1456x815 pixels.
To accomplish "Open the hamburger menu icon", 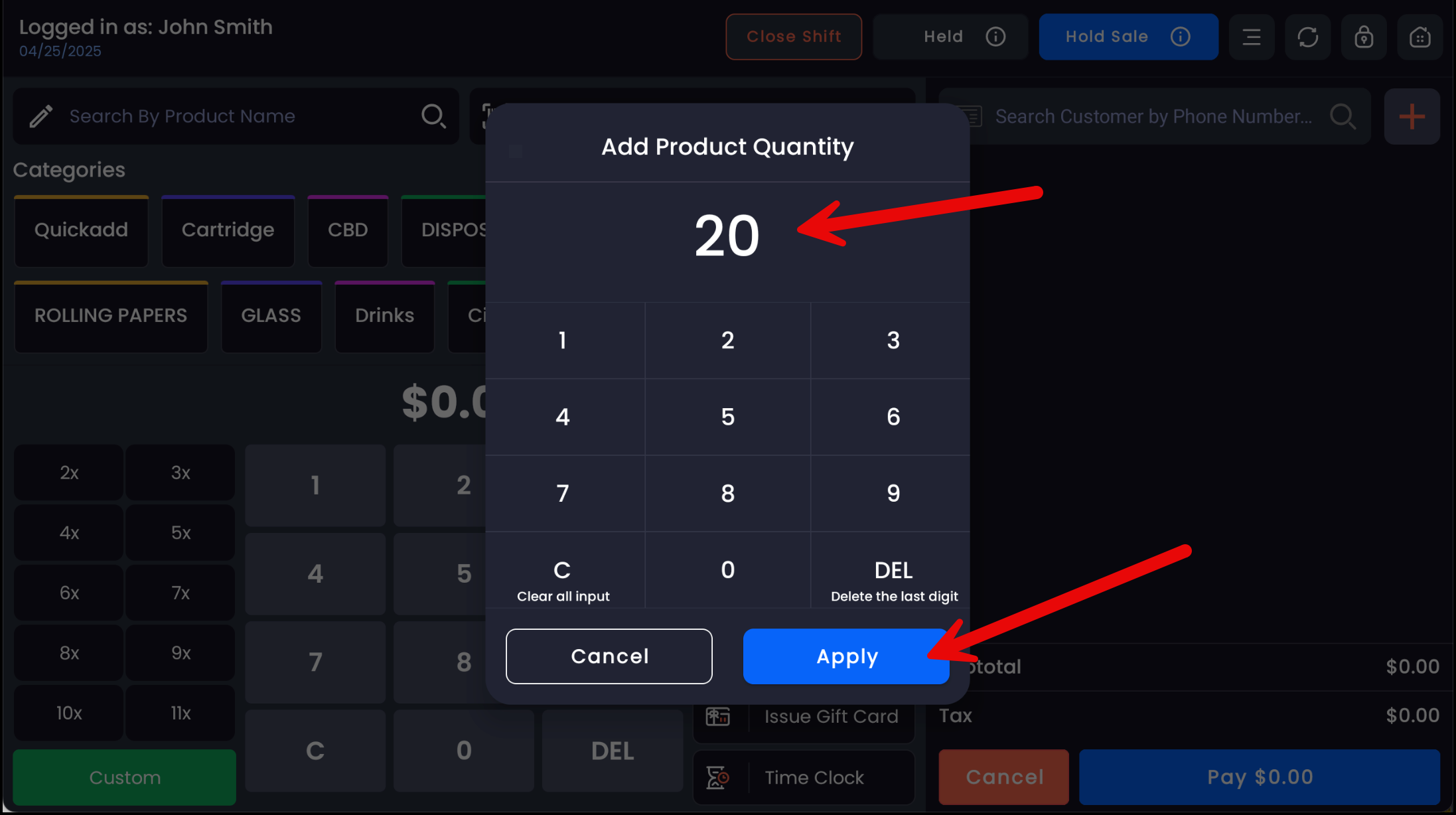I will click(1251, 37).
